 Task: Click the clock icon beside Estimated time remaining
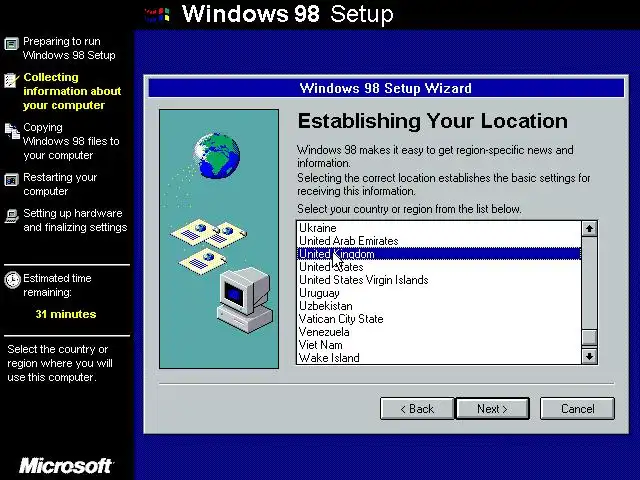(x=12, y=280)
